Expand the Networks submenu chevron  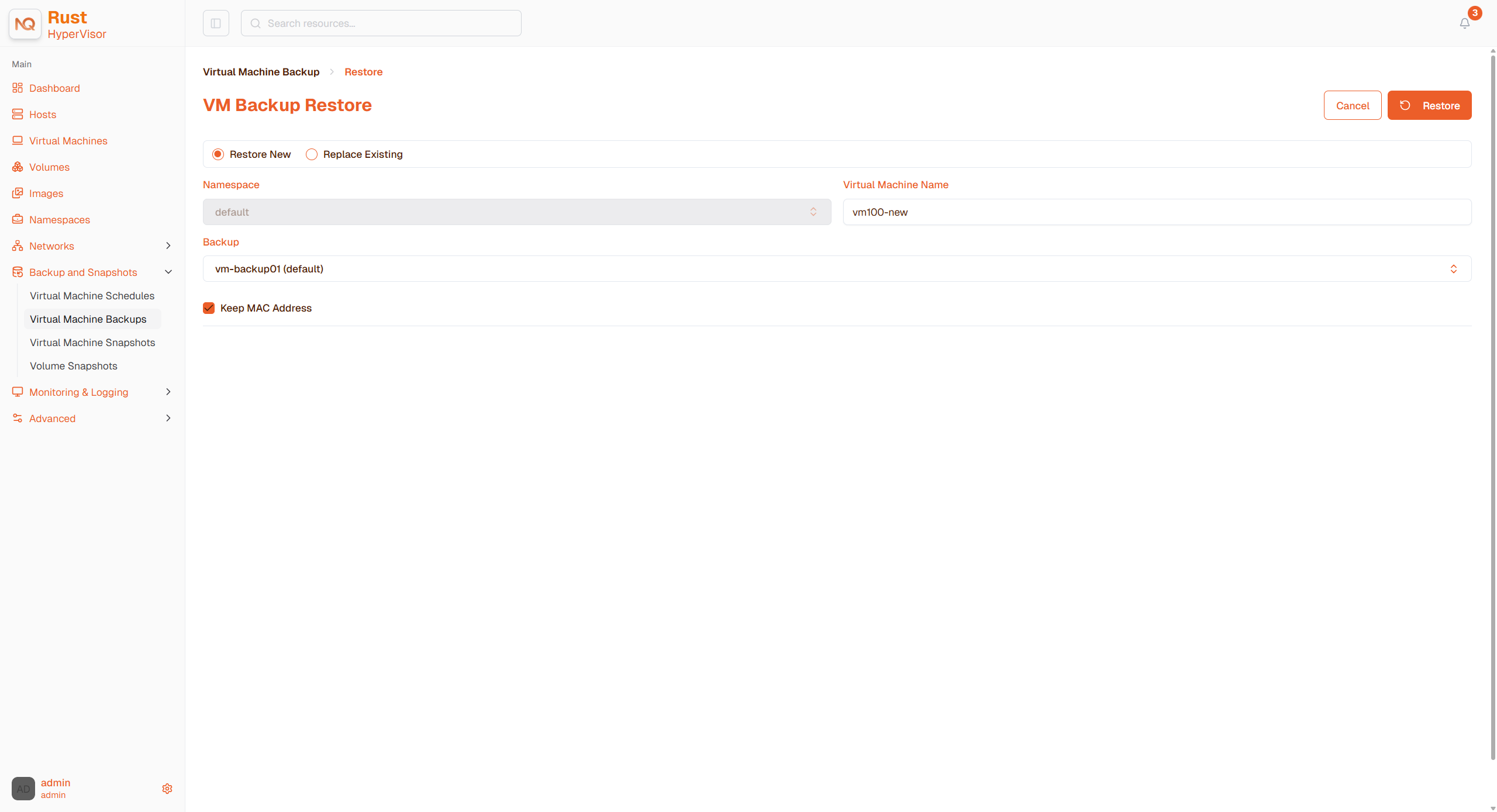[168, 246]
